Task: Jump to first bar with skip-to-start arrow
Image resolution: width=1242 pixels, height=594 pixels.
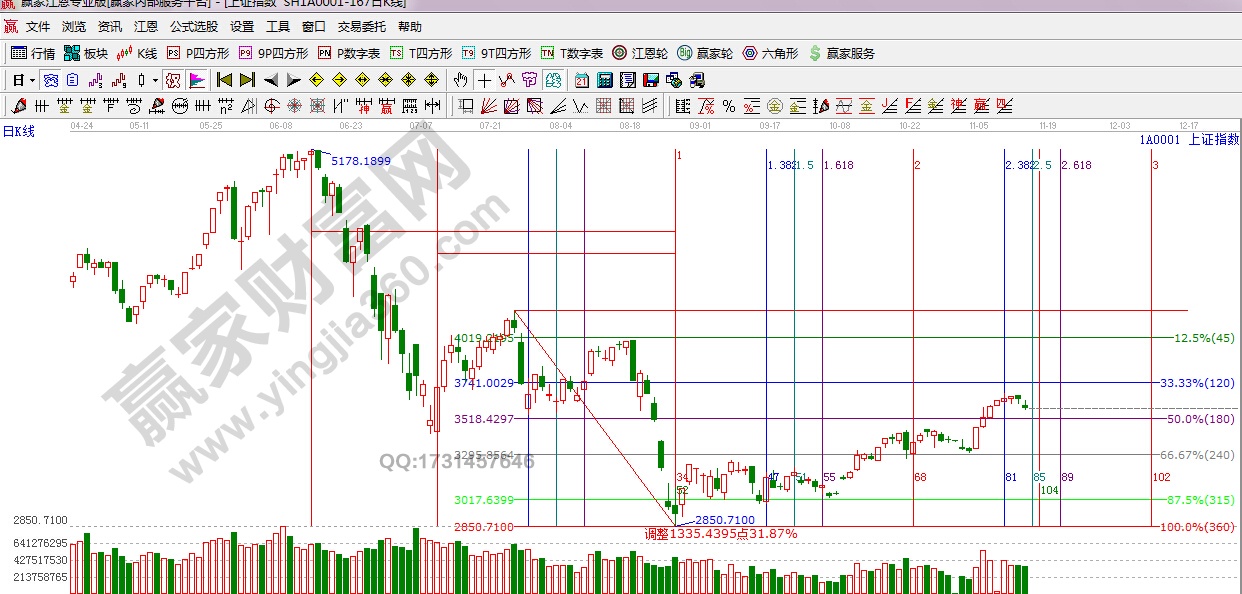Action: (224, 80)
